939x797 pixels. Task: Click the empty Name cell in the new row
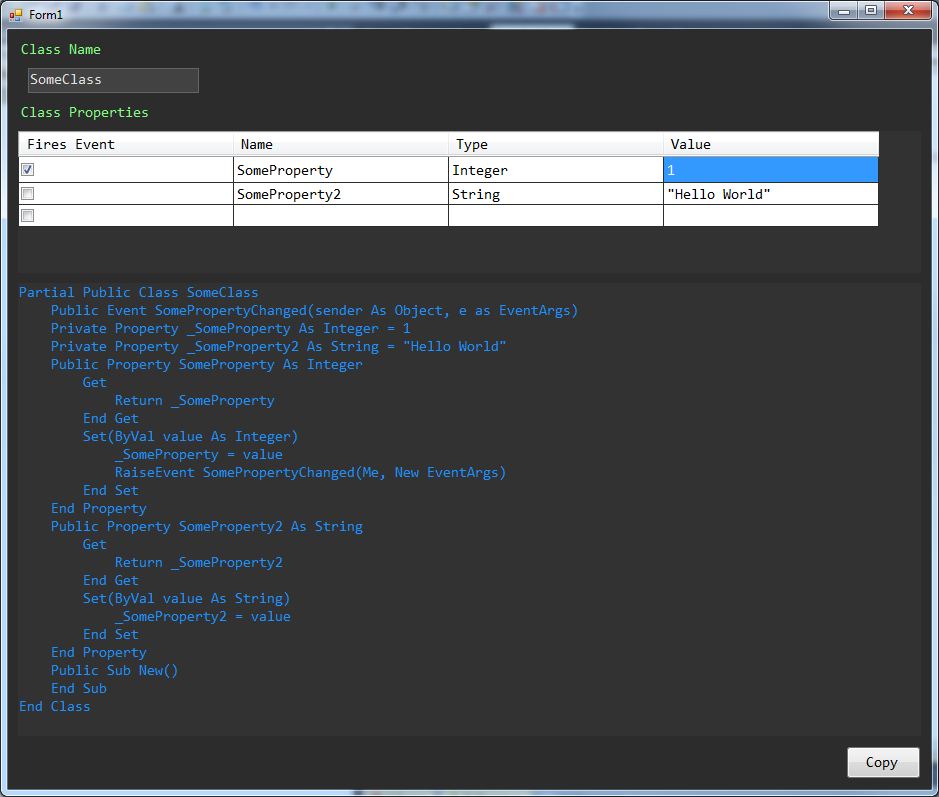click(341, 216)
